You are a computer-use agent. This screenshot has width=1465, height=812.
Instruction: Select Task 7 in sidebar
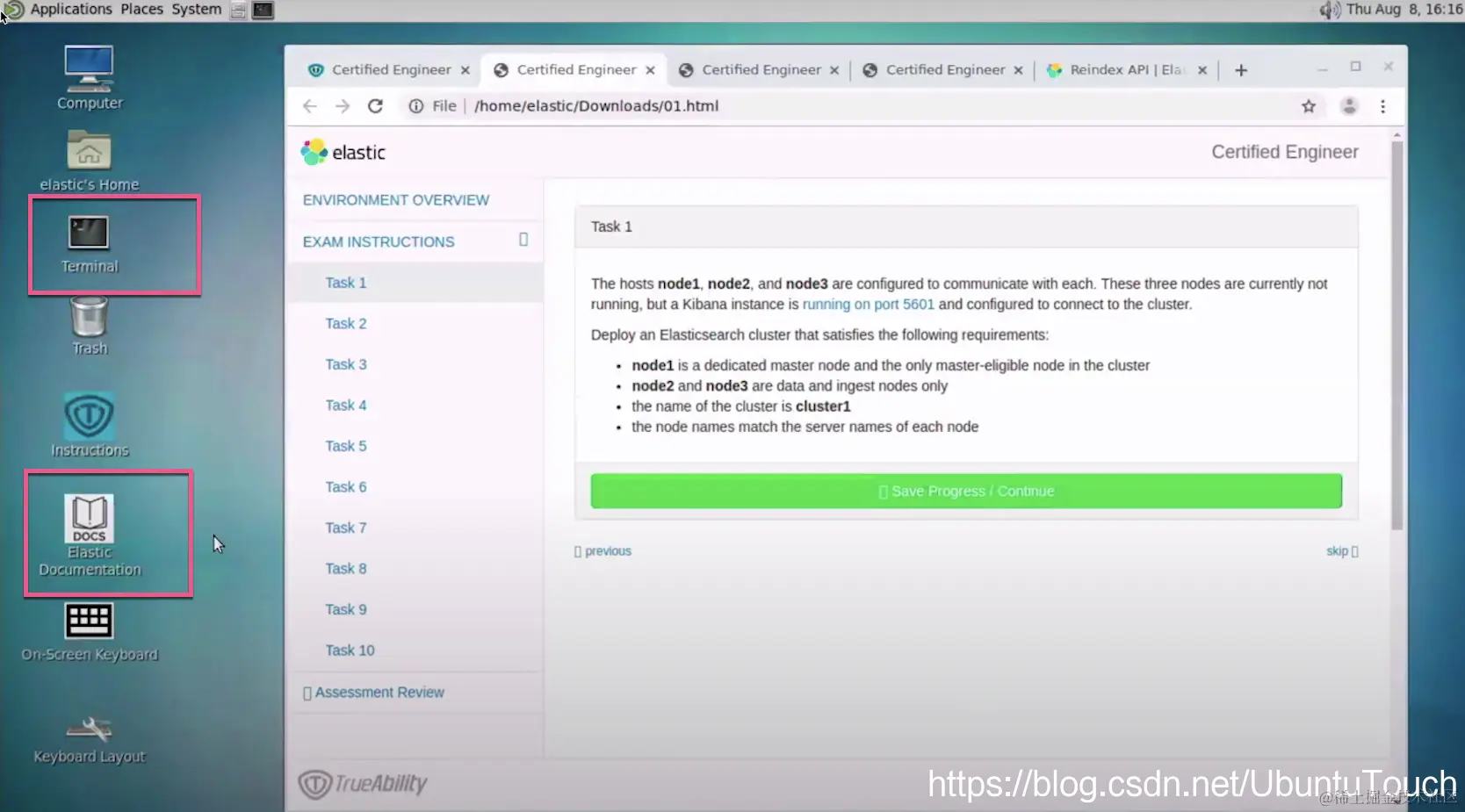click(x=346, y=528)
